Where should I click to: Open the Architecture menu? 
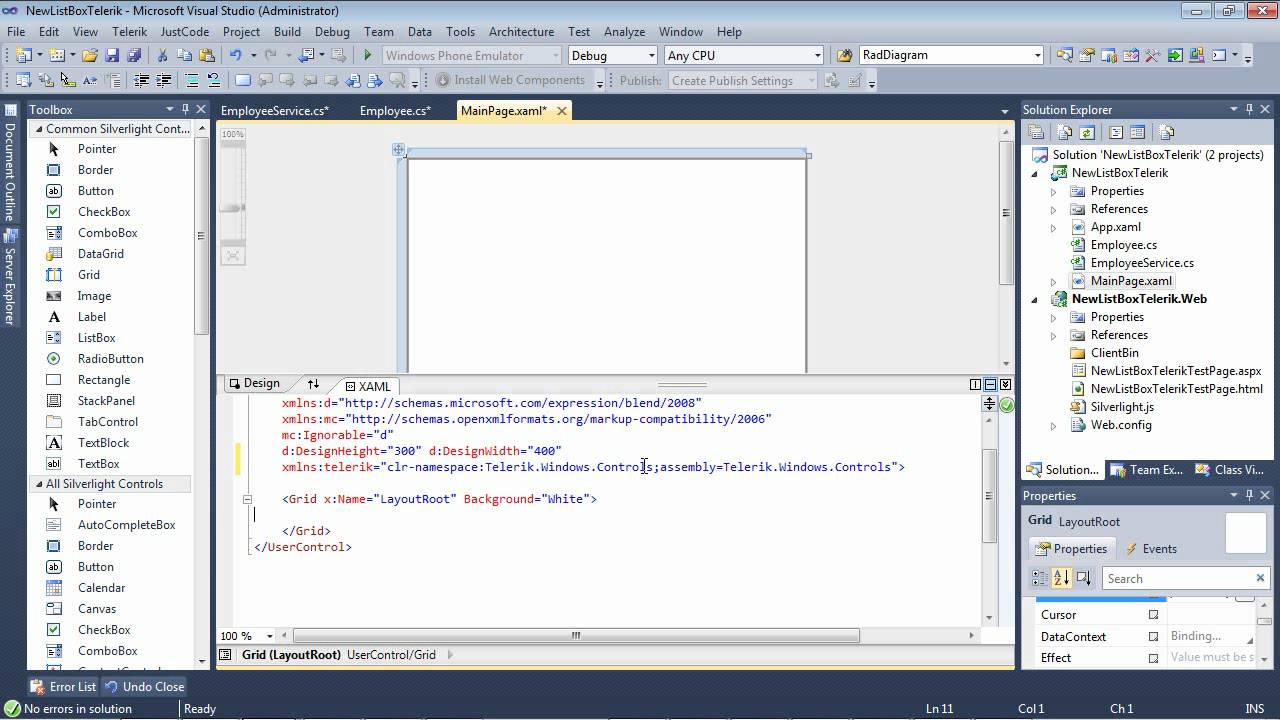coord(521,32)
